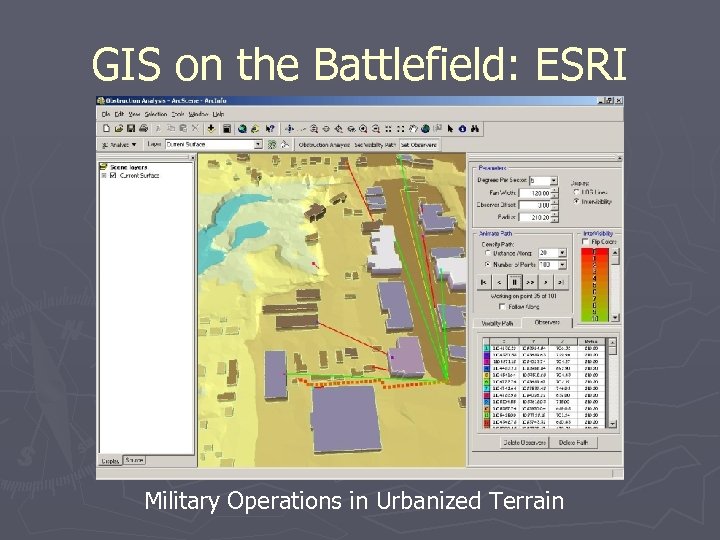Click the Intervisibility red-green color ramp
The image size is (720, 540).
pos(595,285)
